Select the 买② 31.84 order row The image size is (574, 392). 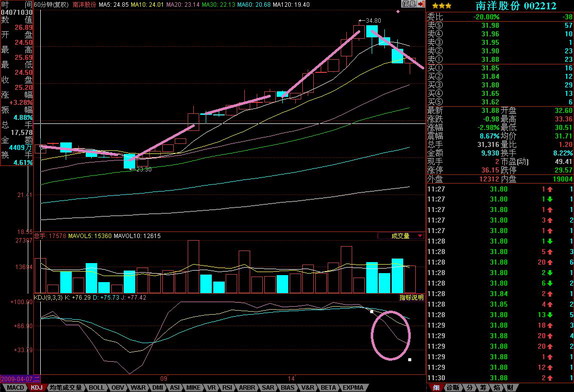point(500,76)
